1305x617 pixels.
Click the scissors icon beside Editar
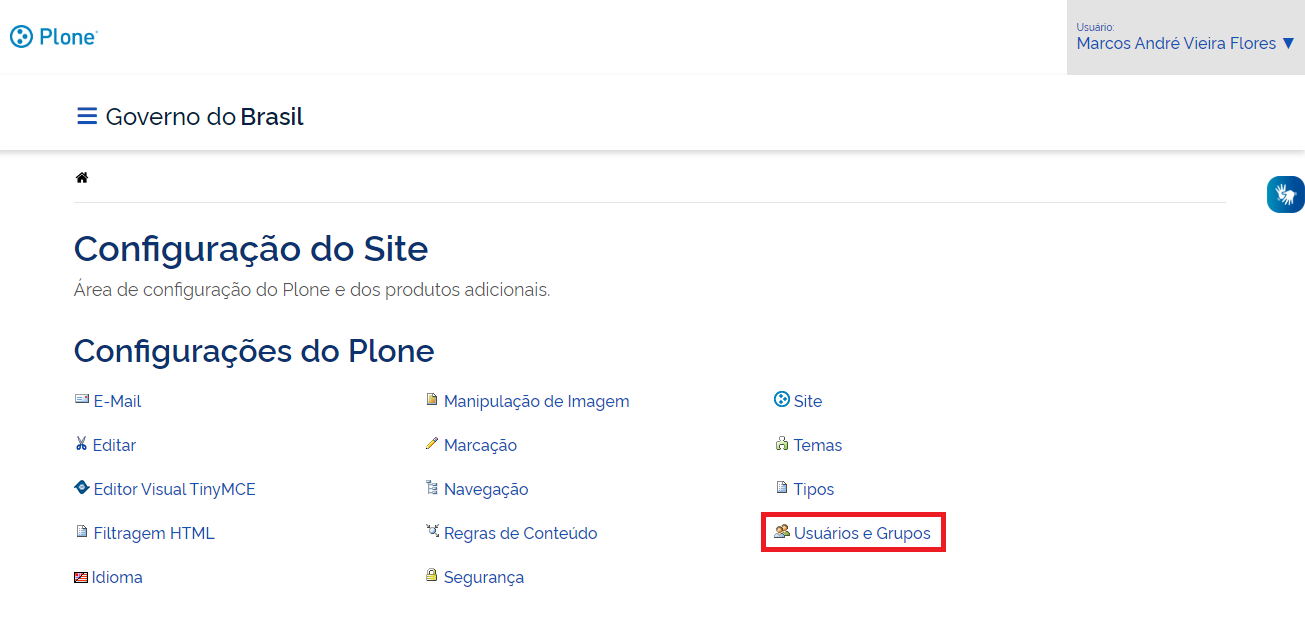pyautogui.click(x=82, y=444)
